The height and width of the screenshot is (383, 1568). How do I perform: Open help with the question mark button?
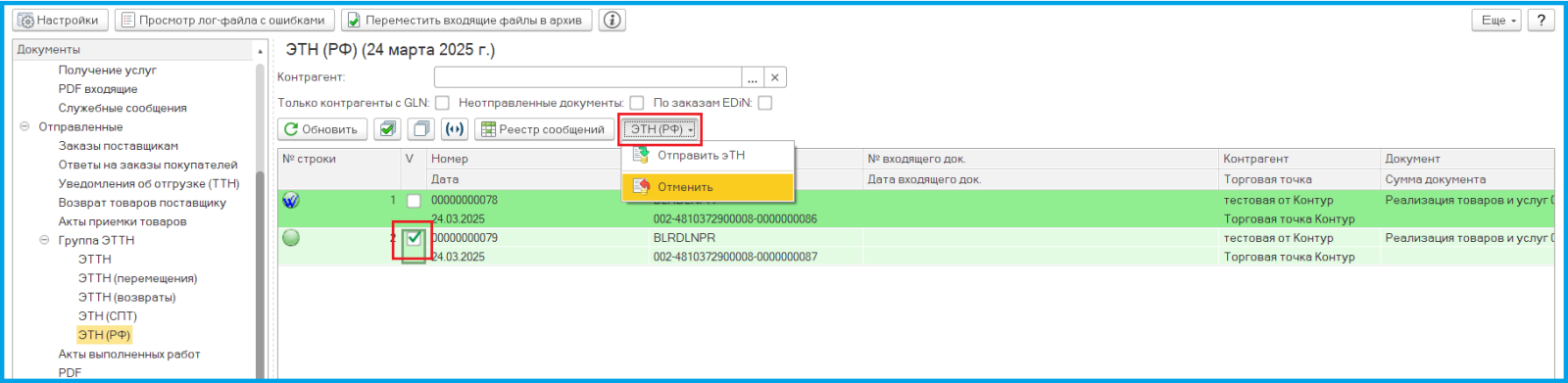pos(1542,20)
